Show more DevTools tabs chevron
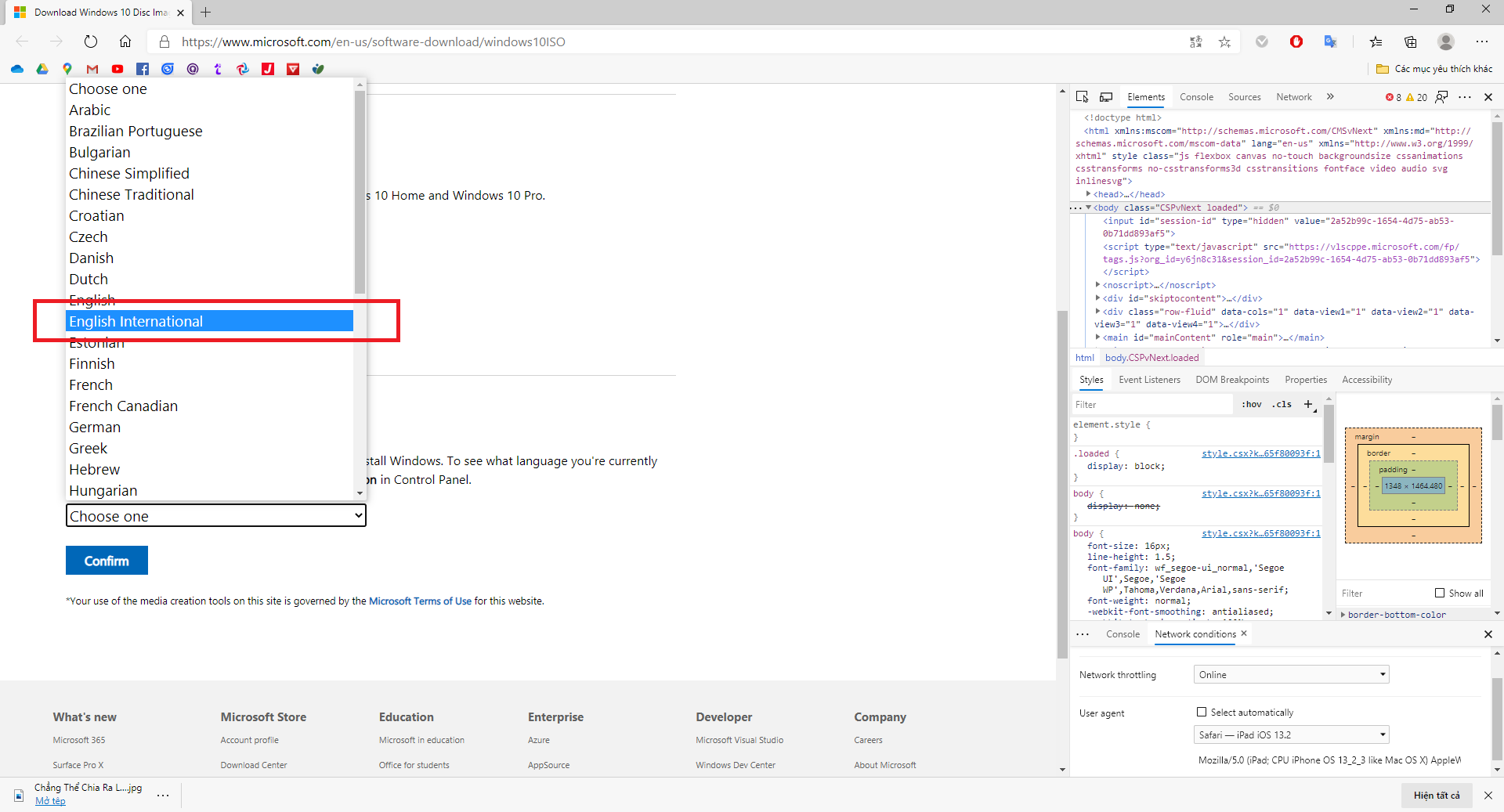 tap(1330, 97)
